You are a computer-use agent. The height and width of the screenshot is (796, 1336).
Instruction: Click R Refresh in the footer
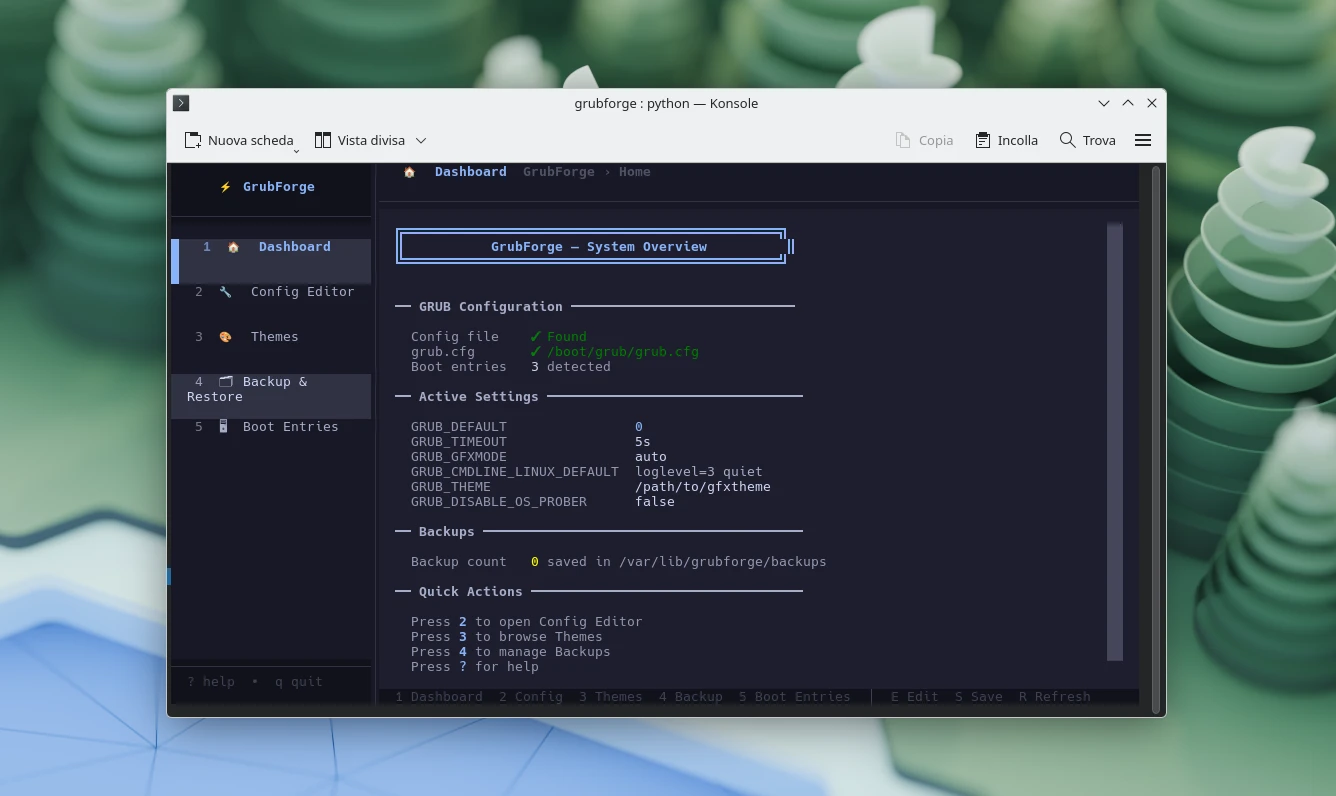[1054, 697]
